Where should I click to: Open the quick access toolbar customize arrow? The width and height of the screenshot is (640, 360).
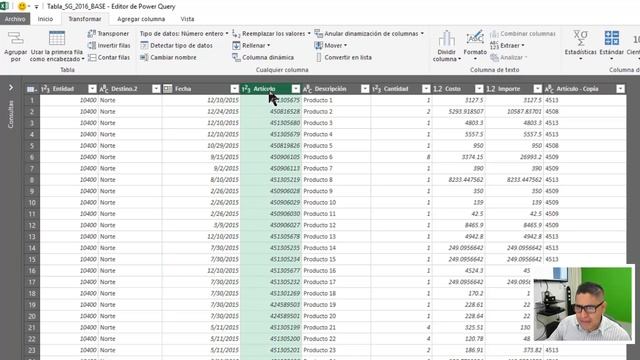36,7
